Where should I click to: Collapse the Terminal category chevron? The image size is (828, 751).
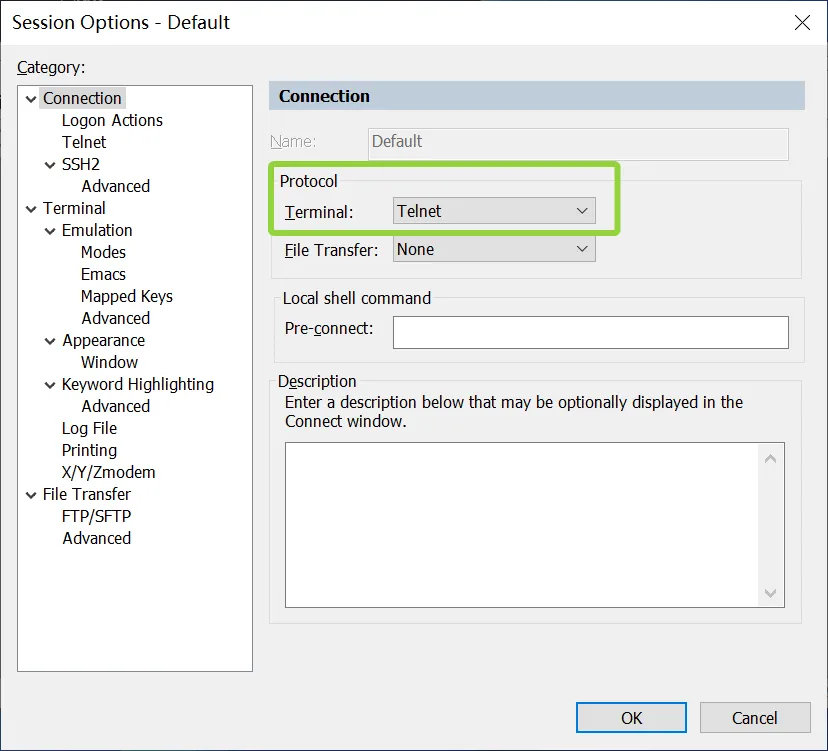(31, 208)
